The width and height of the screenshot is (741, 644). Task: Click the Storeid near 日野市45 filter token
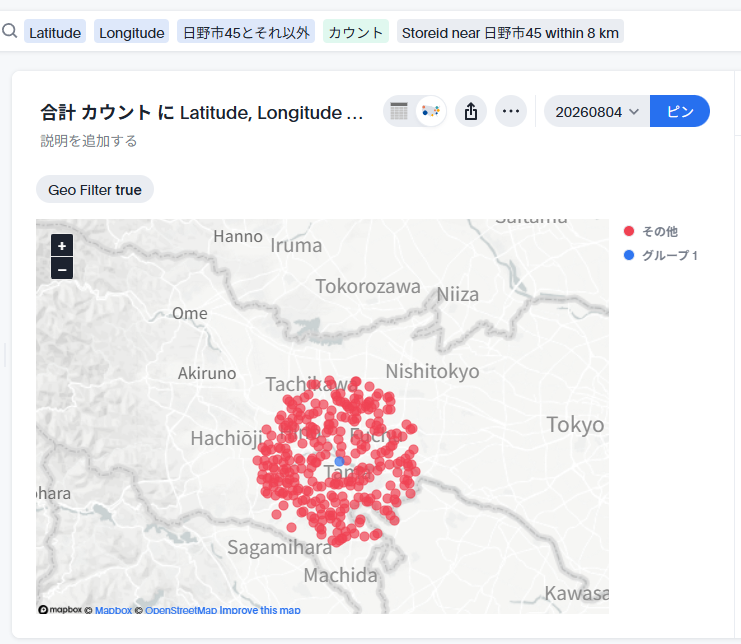click(510, 33)
